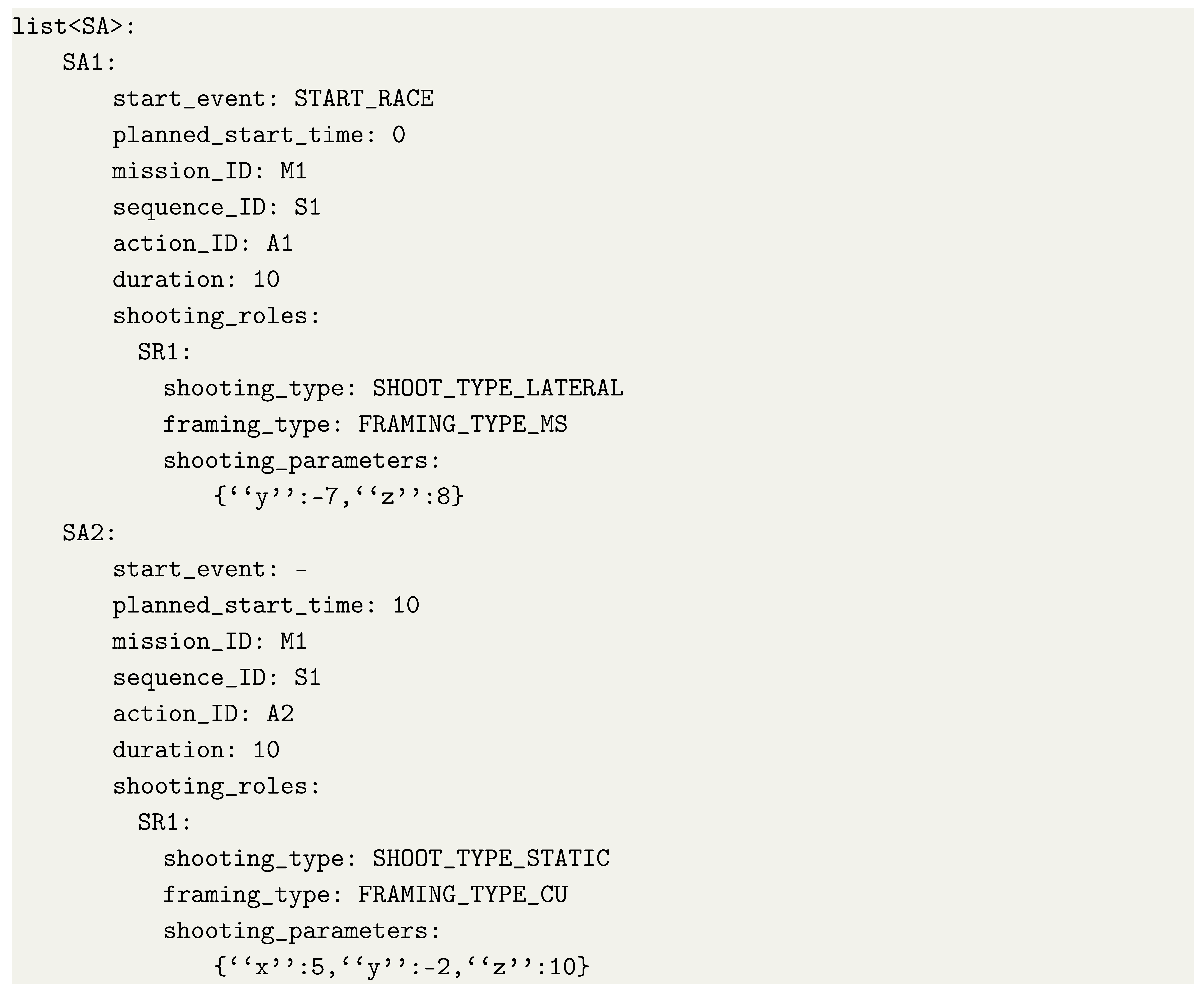Click the list<SA>: header line
This screenshot has width=1204, height=984.
click(74, 27)
